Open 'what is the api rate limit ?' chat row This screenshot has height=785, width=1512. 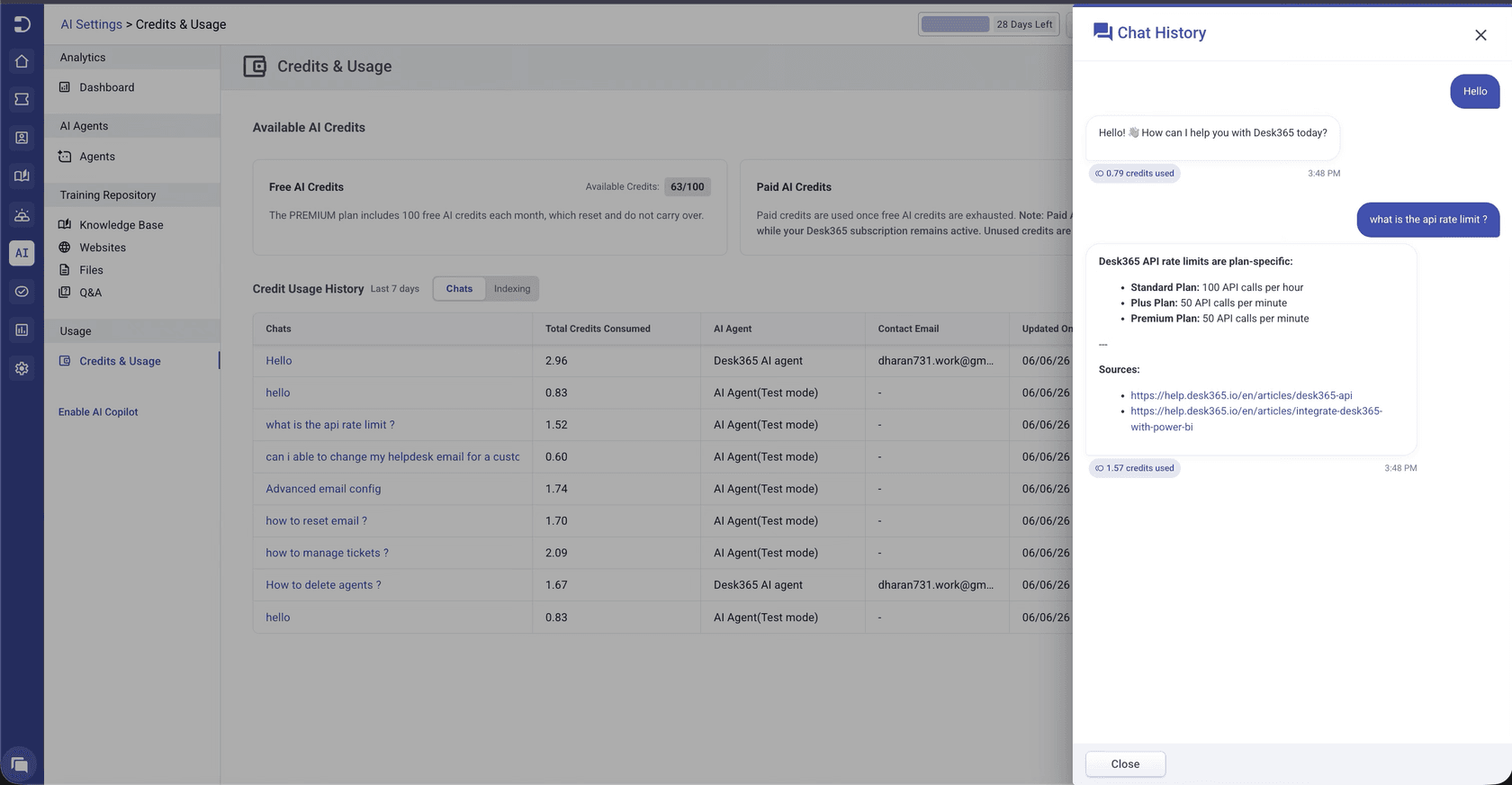click(330, 425)
